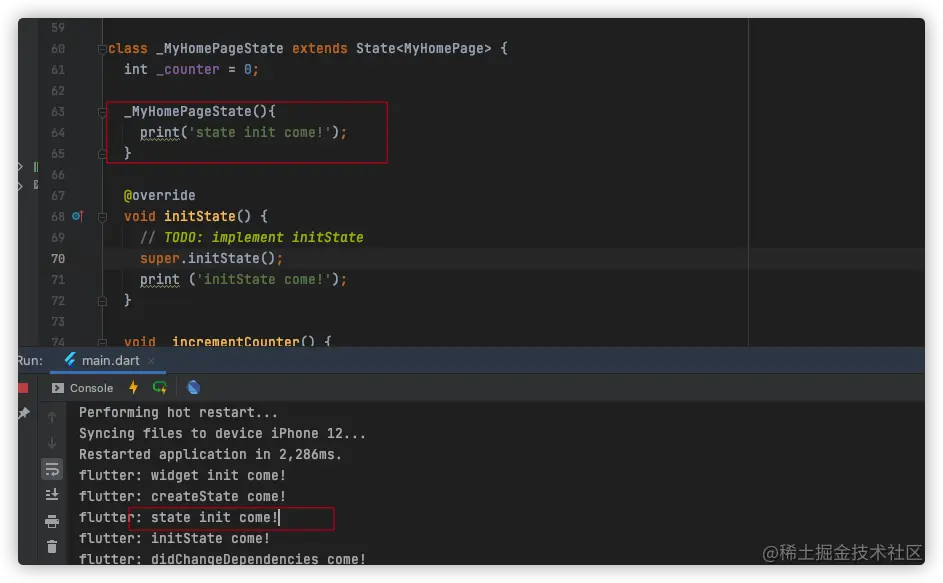Click the @override annotation
Image resolution: width=943 pixels, height=583 pixels.
[159, 196]
